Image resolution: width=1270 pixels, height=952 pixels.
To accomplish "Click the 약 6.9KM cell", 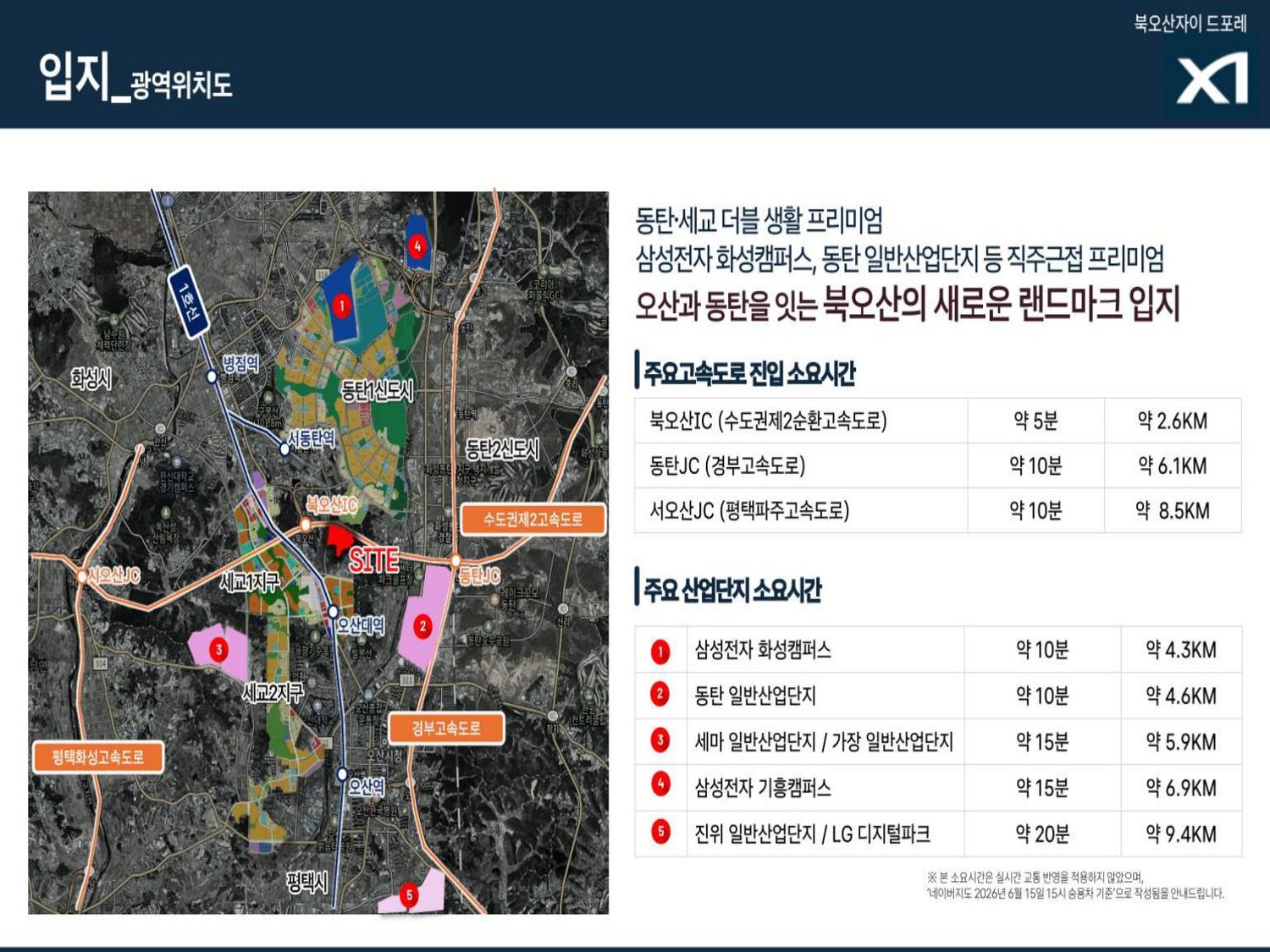I will 1181,788.
